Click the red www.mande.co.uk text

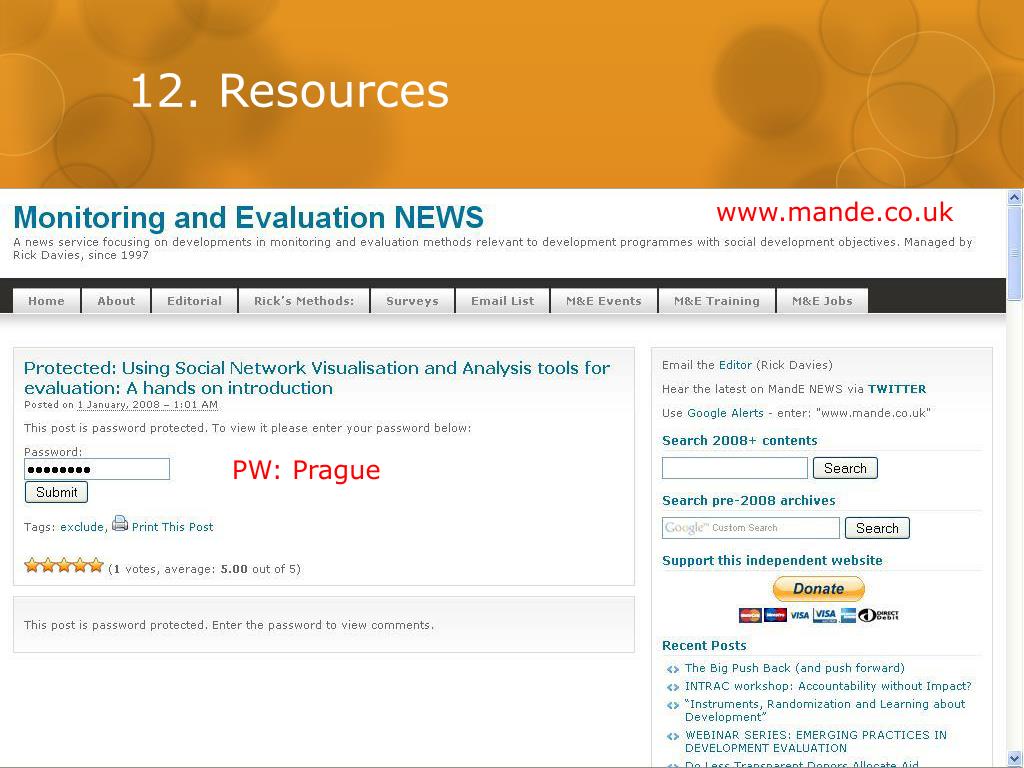pos(835,213)
